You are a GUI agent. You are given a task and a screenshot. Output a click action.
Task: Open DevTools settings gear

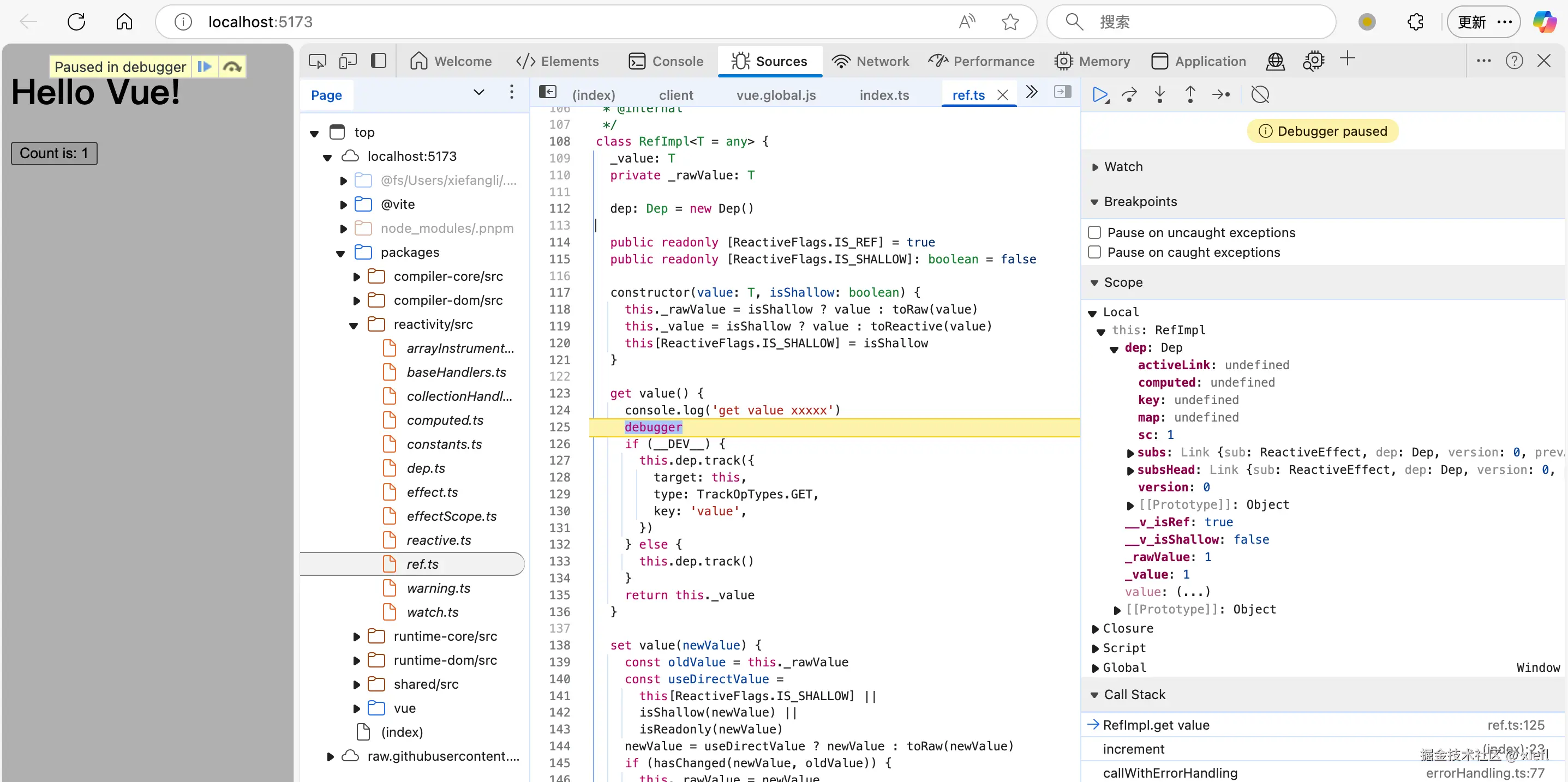click(x=1314, y=62)
